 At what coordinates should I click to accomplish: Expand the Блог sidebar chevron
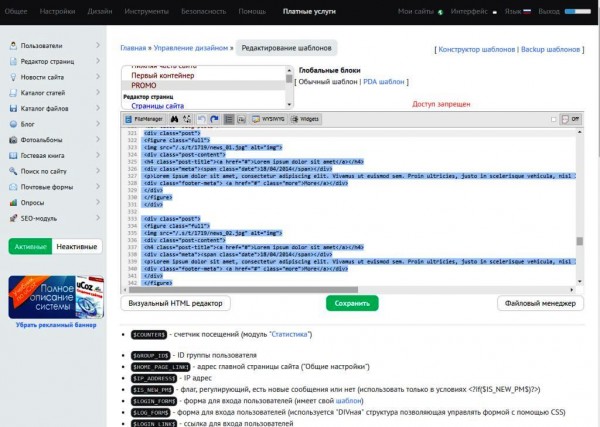tap(98, 124)
